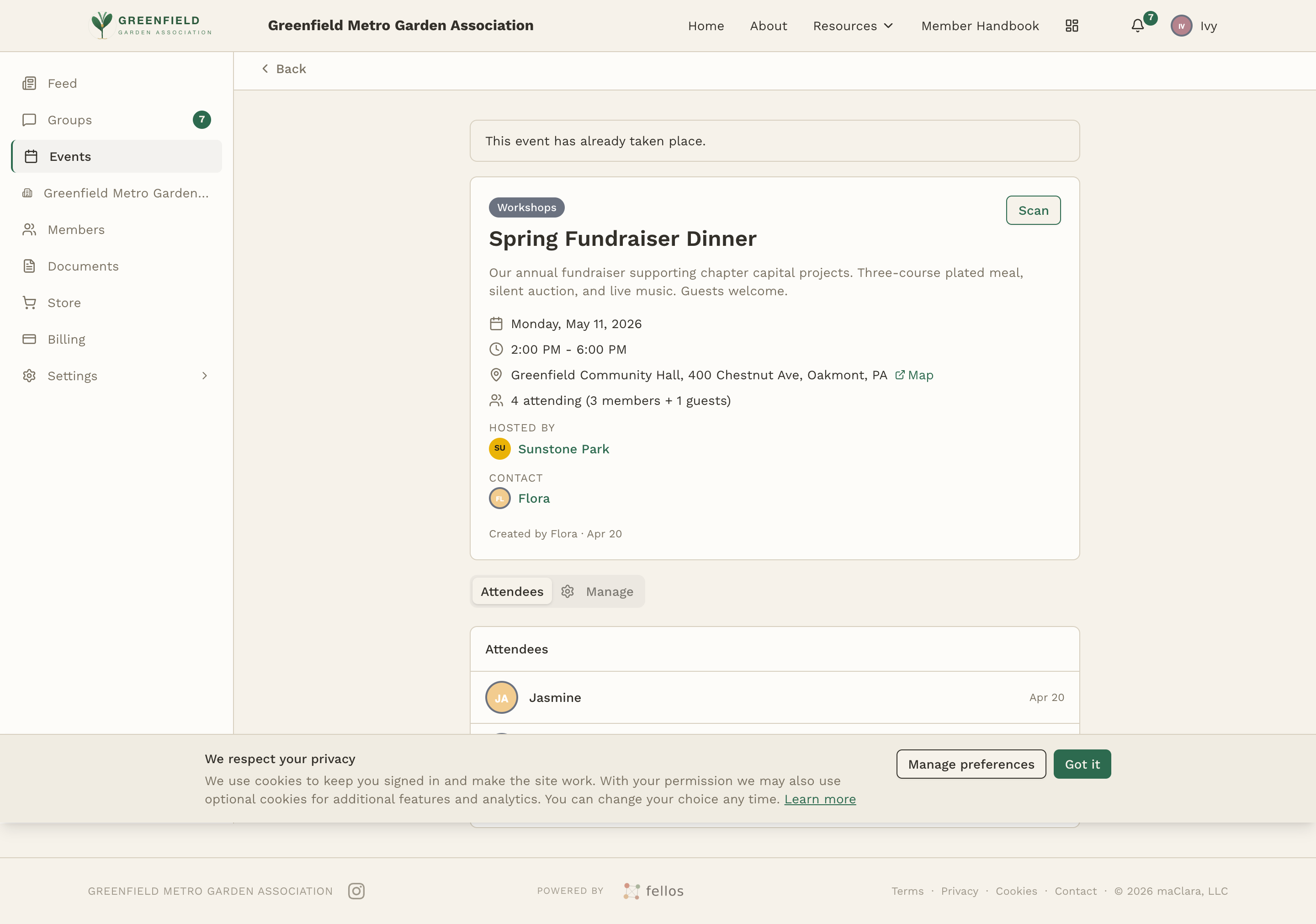Click the Monday, May 11, 2026 date
The width and height of the screenshot is (1316, 924).
pos(576,324)
